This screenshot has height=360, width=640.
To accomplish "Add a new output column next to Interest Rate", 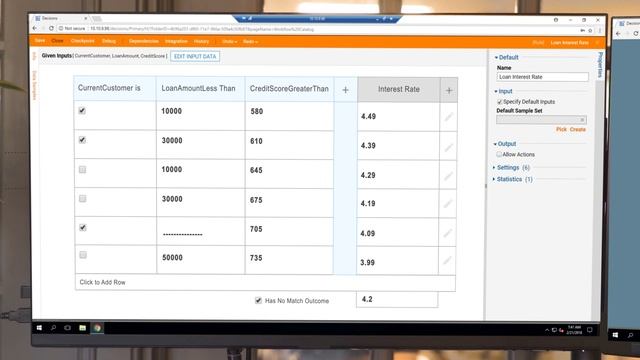I will point(449,90).
